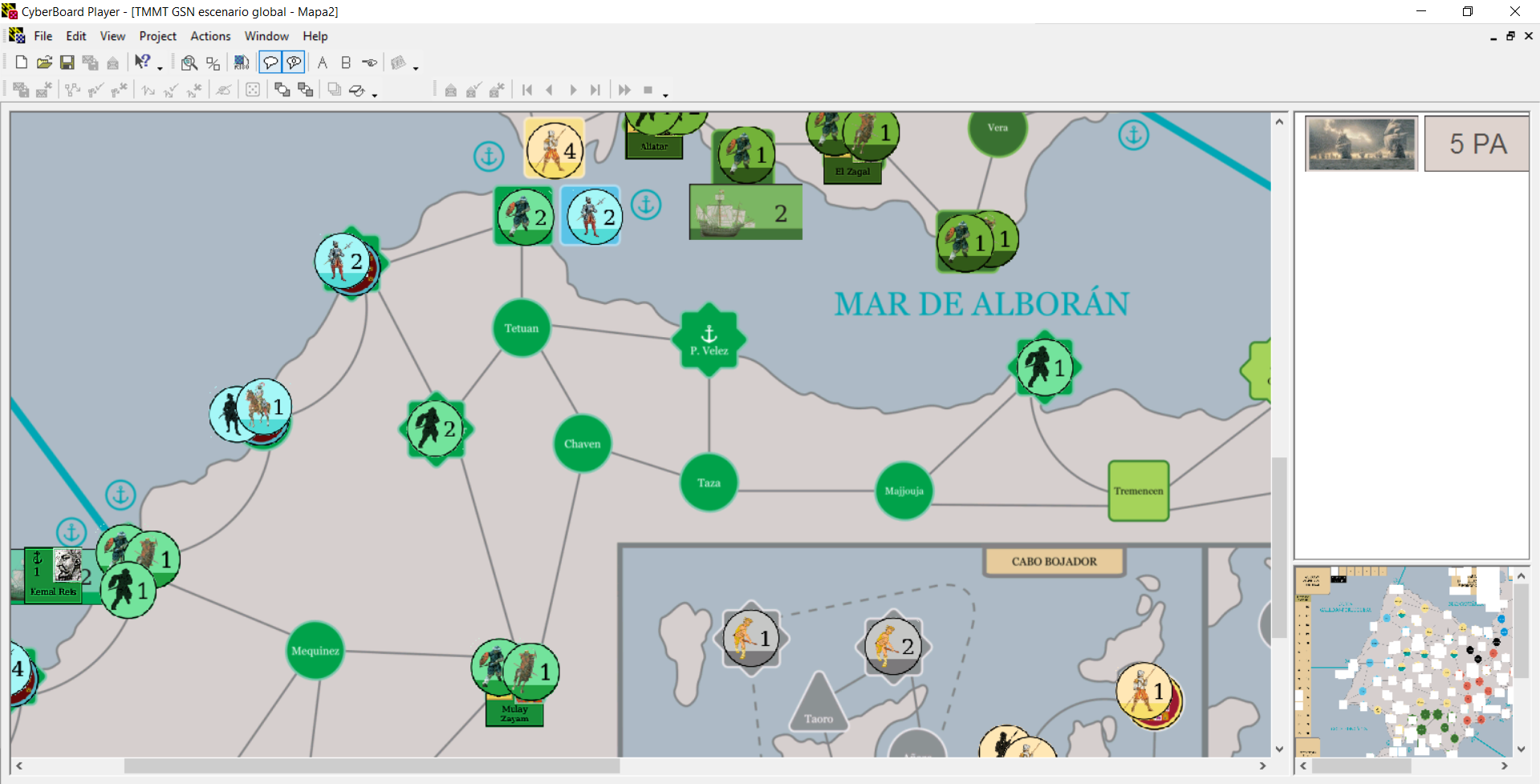Step back one move in playback
The width and height of the screenshot is (1540, 784).
point(550,90)
